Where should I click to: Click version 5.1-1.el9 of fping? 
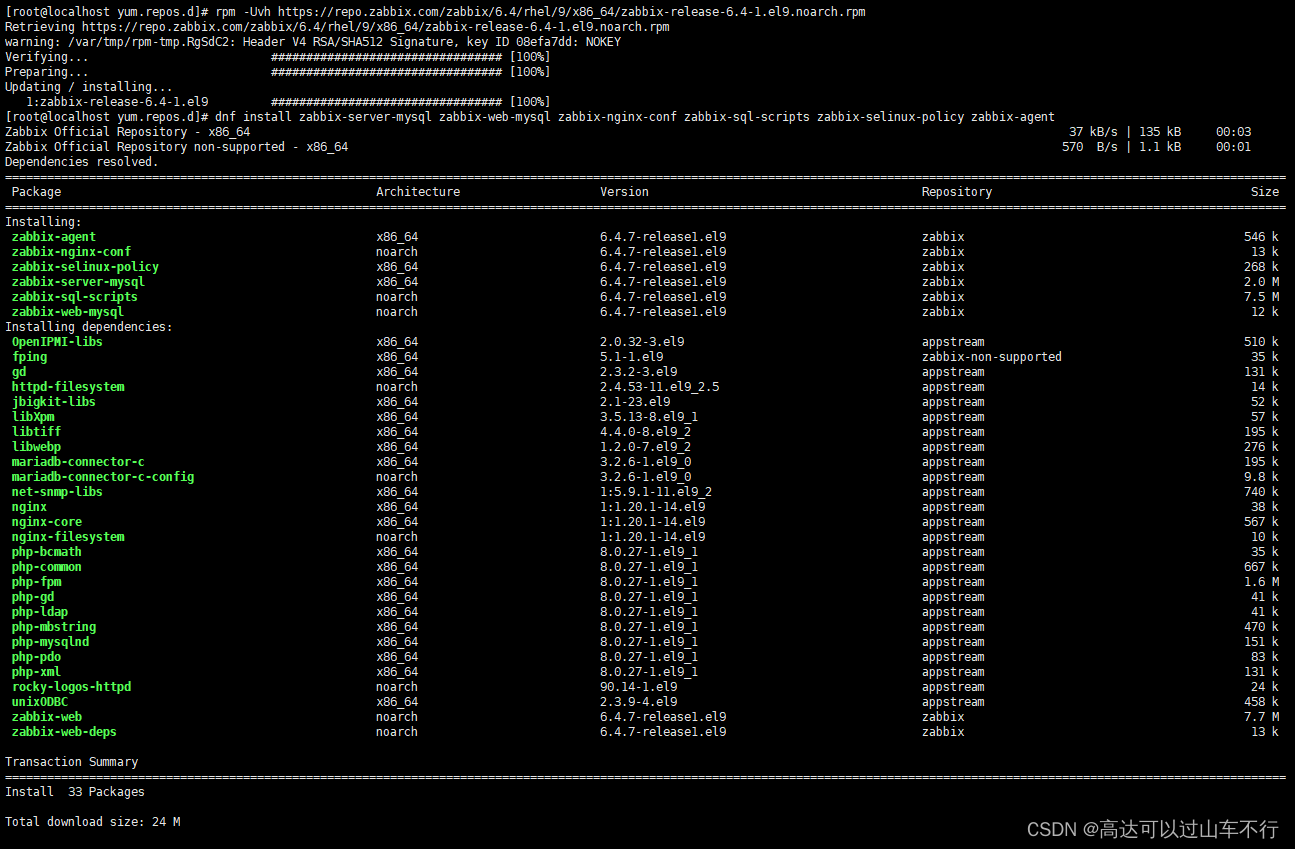click(631, 357)
